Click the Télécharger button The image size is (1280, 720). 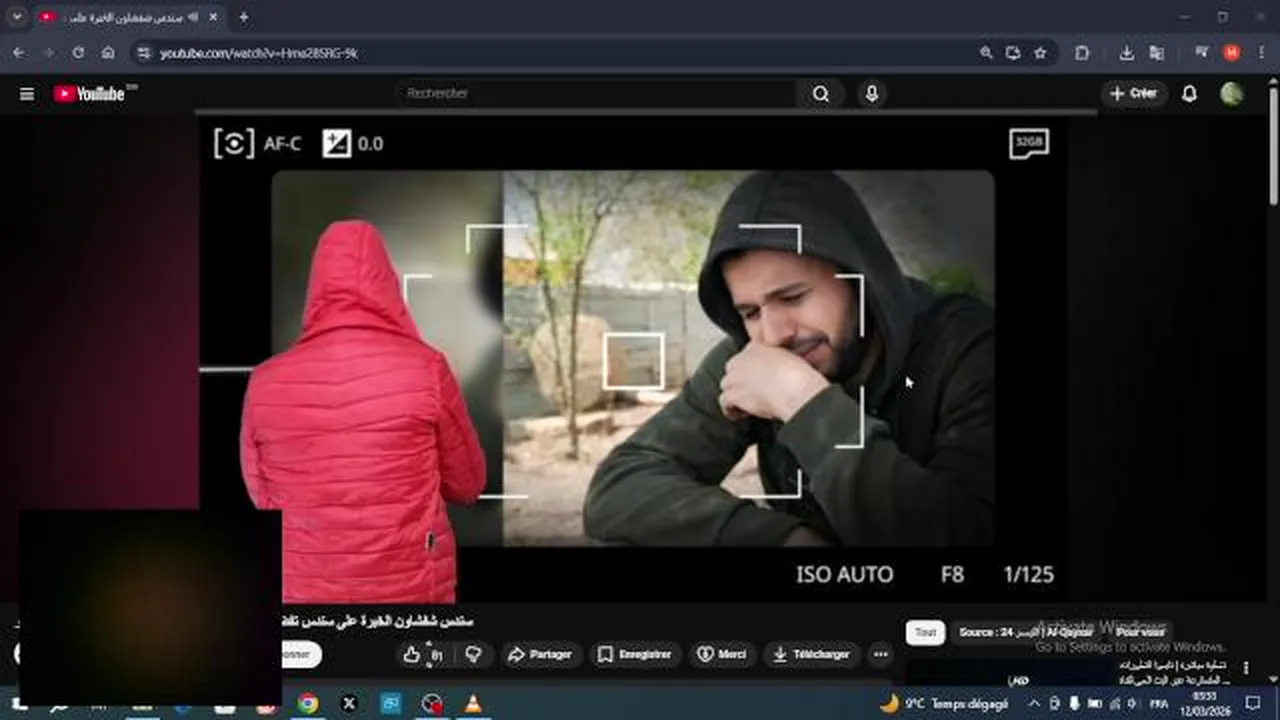pyautogui.click(x=812, y=655)
